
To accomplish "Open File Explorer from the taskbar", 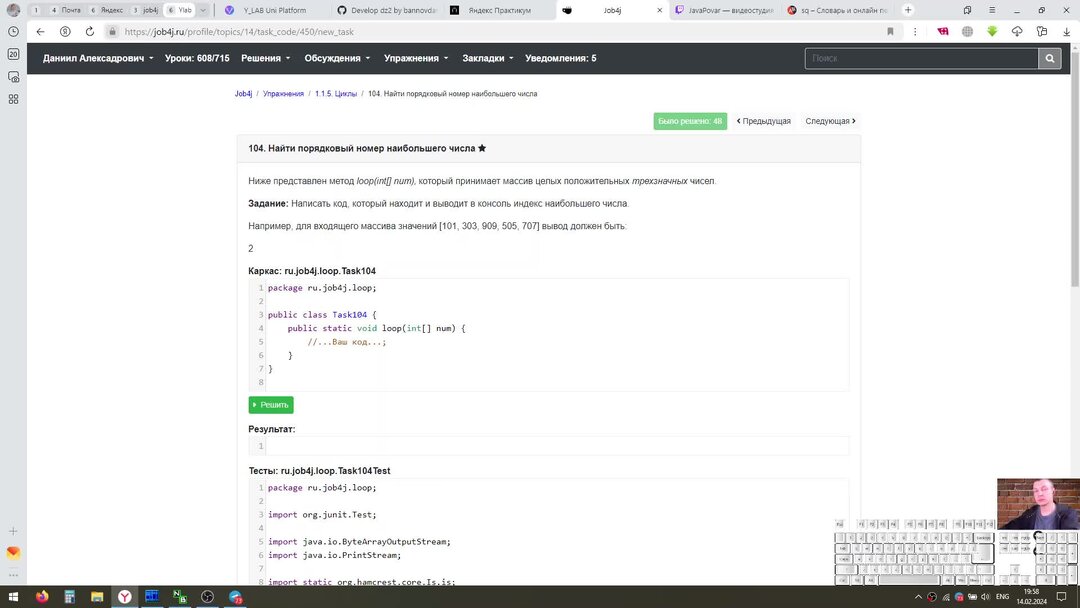I will tap(97, 597).
